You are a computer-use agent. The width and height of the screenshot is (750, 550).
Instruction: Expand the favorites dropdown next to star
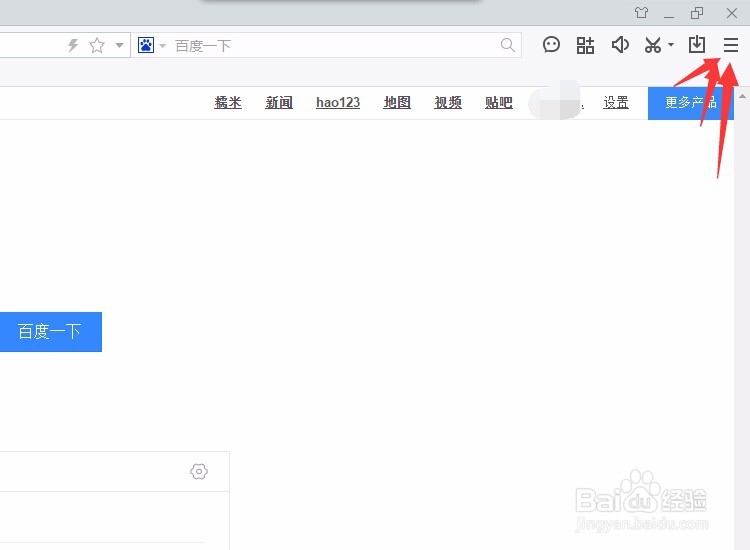coord(120,46)
